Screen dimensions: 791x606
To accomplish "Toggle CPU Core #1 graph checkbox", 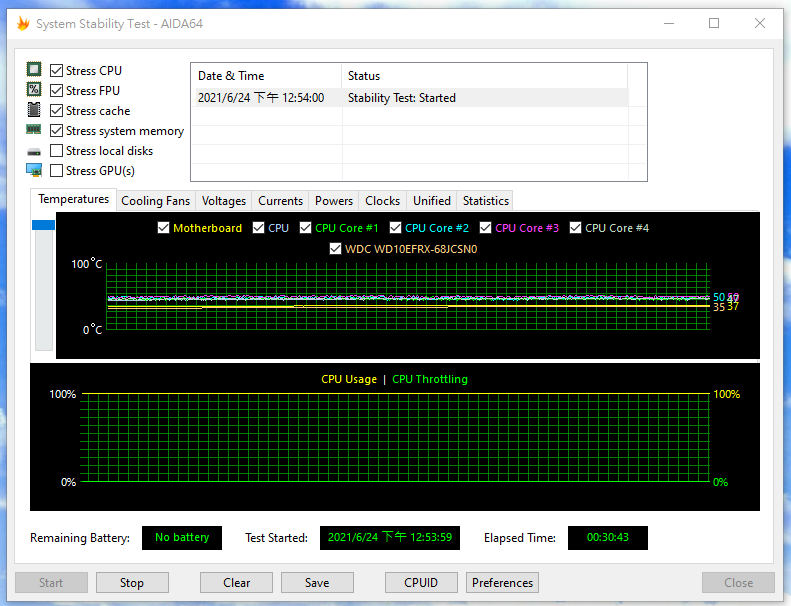I will pyautogui.click(x=305, y=228).
